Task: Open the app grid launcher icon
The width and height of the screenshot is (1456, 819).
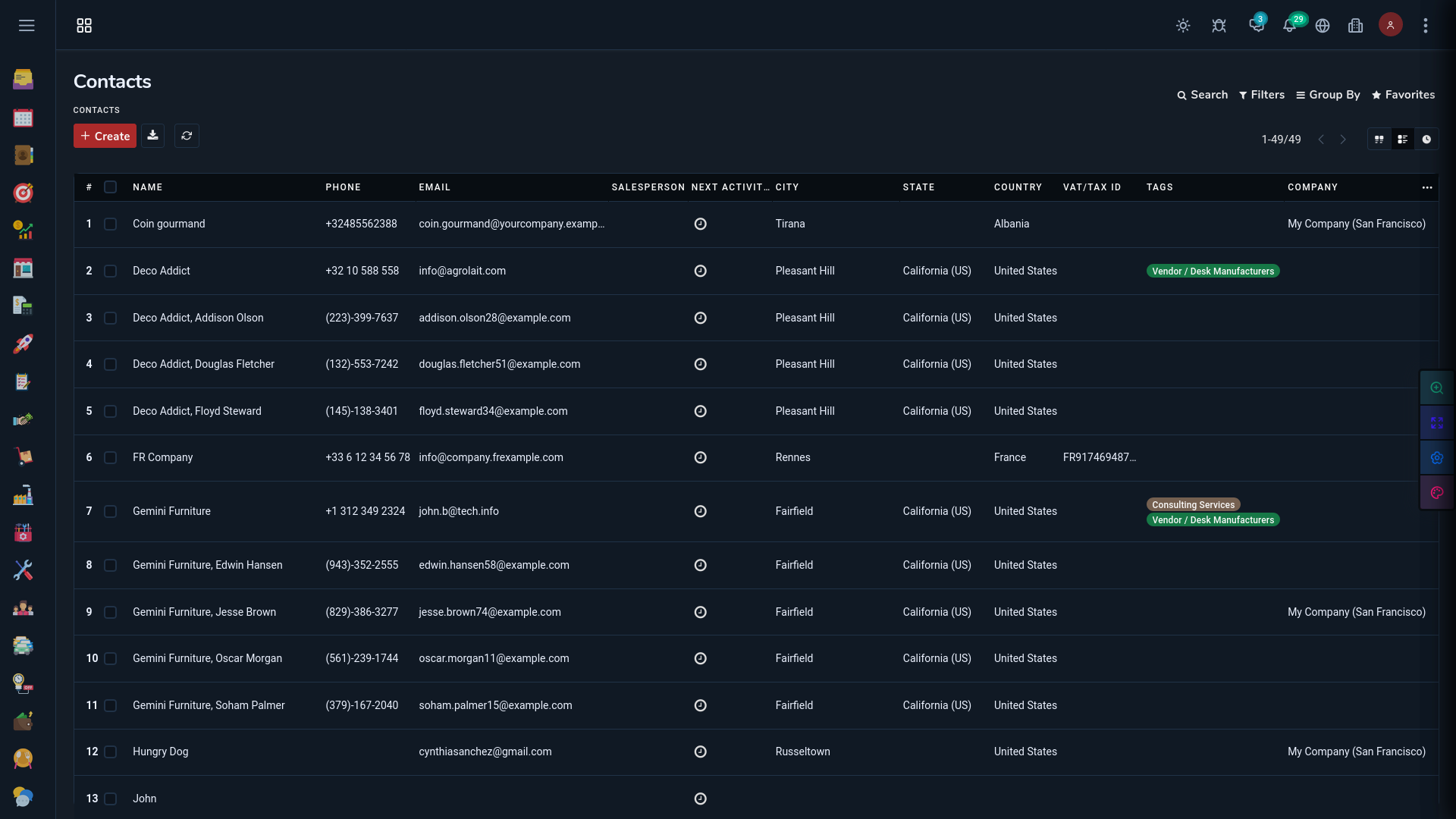Action: tap(84, 26)
